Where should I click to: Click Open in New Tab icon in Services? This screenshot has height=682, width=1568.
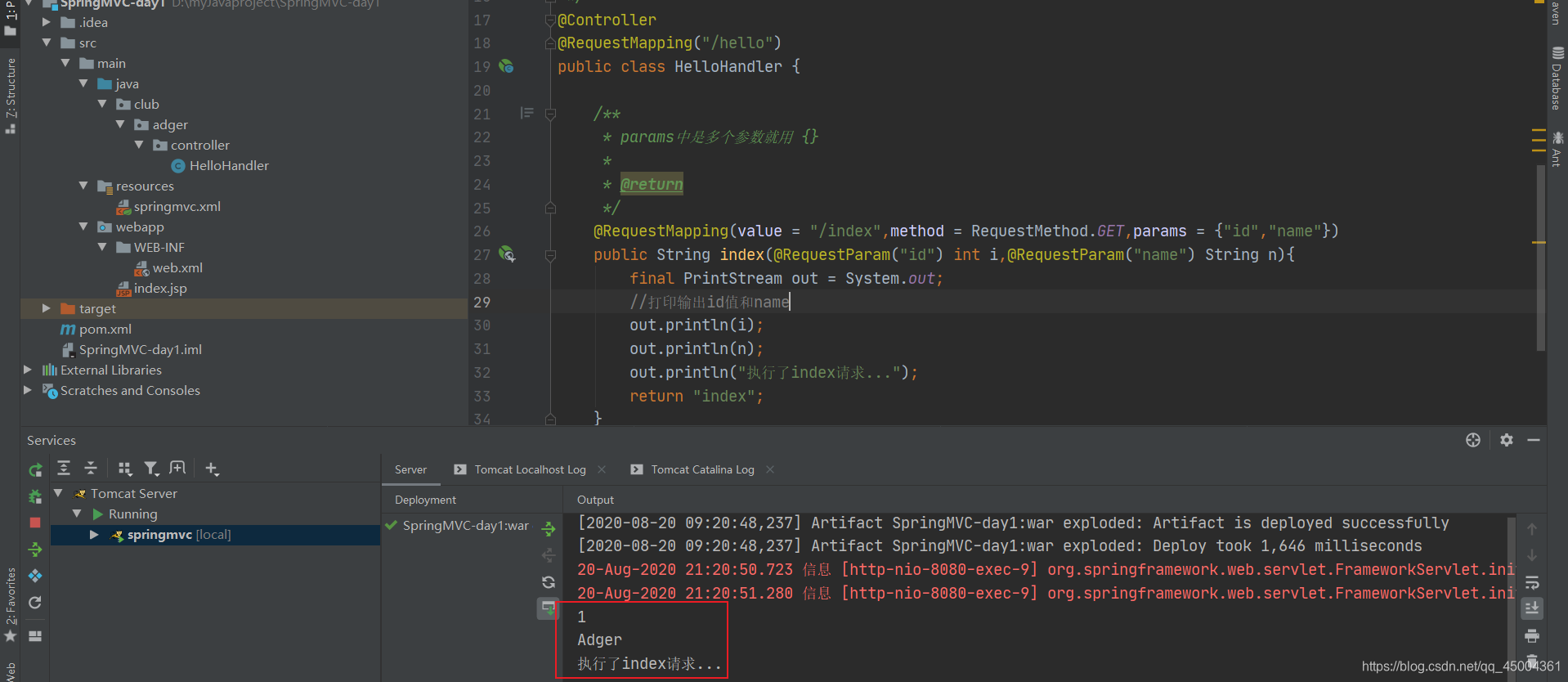[177, 468]
